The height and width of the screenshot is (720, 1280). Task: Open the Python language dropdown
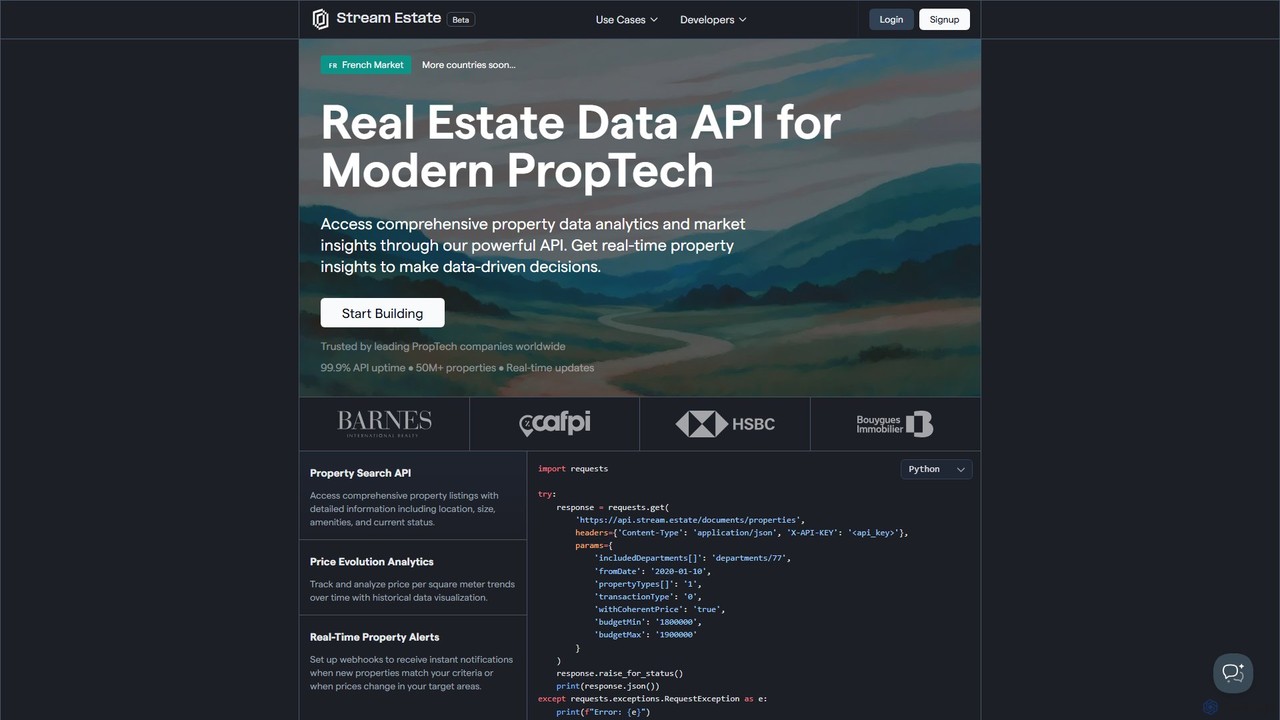tap(936, 469)
